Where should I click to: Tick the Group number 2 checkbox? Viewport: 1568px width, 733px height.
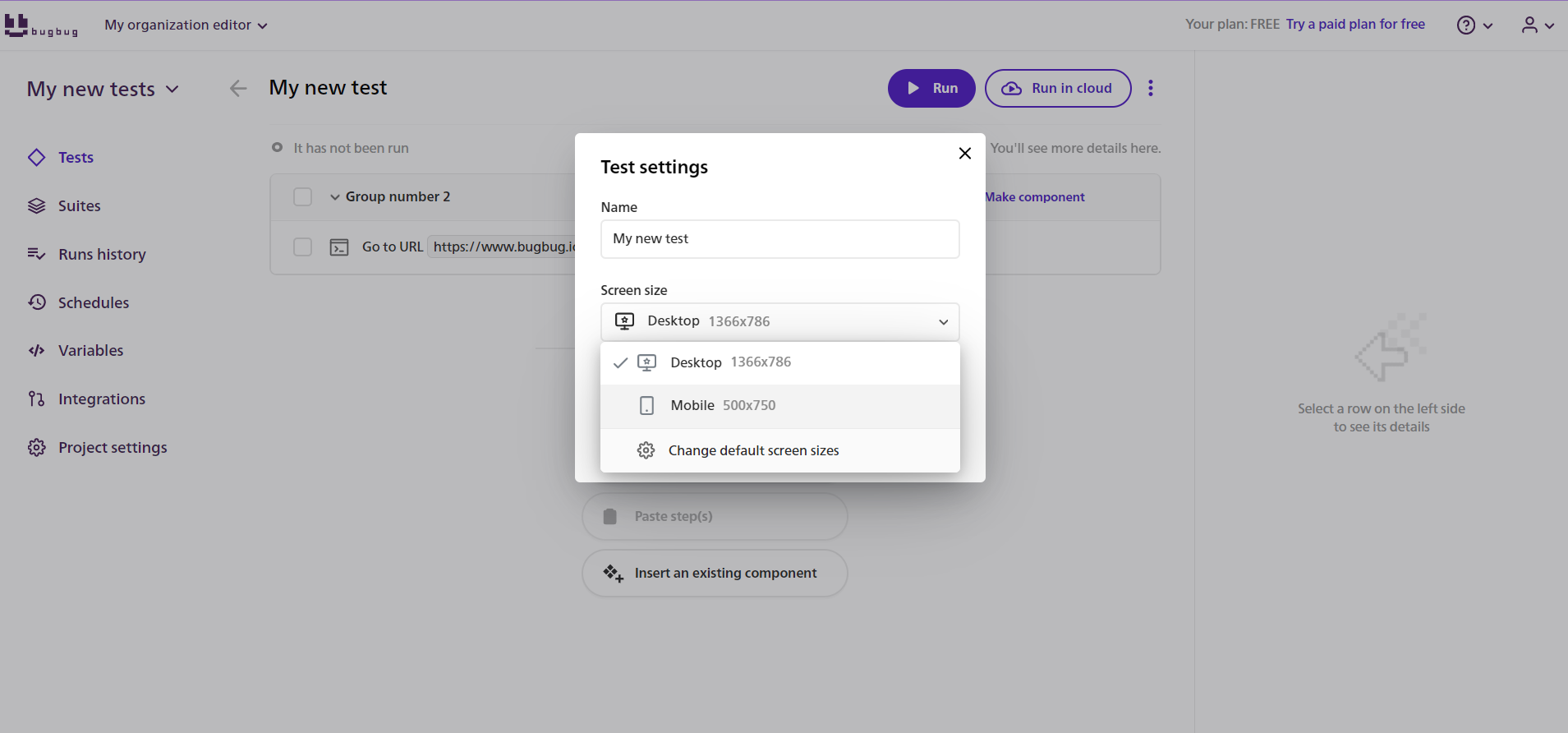pos(302,197)
